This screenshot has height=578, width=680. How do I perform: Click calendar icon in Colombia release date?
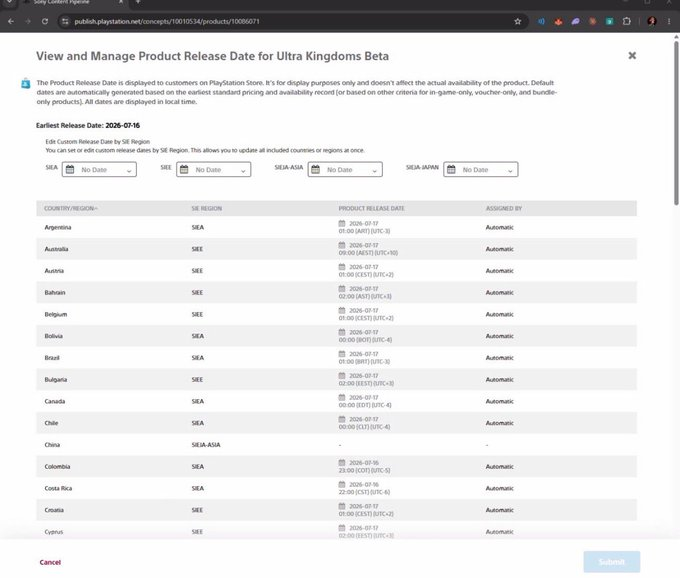[342, 463]
